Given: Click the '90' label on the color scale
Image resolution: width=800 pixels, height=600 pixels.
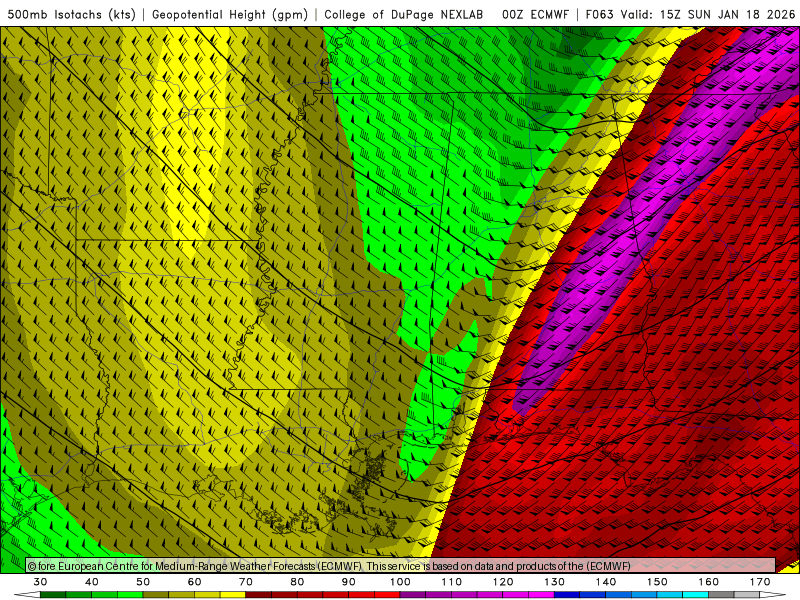Looking at the screenshot, I should (348, 582).
